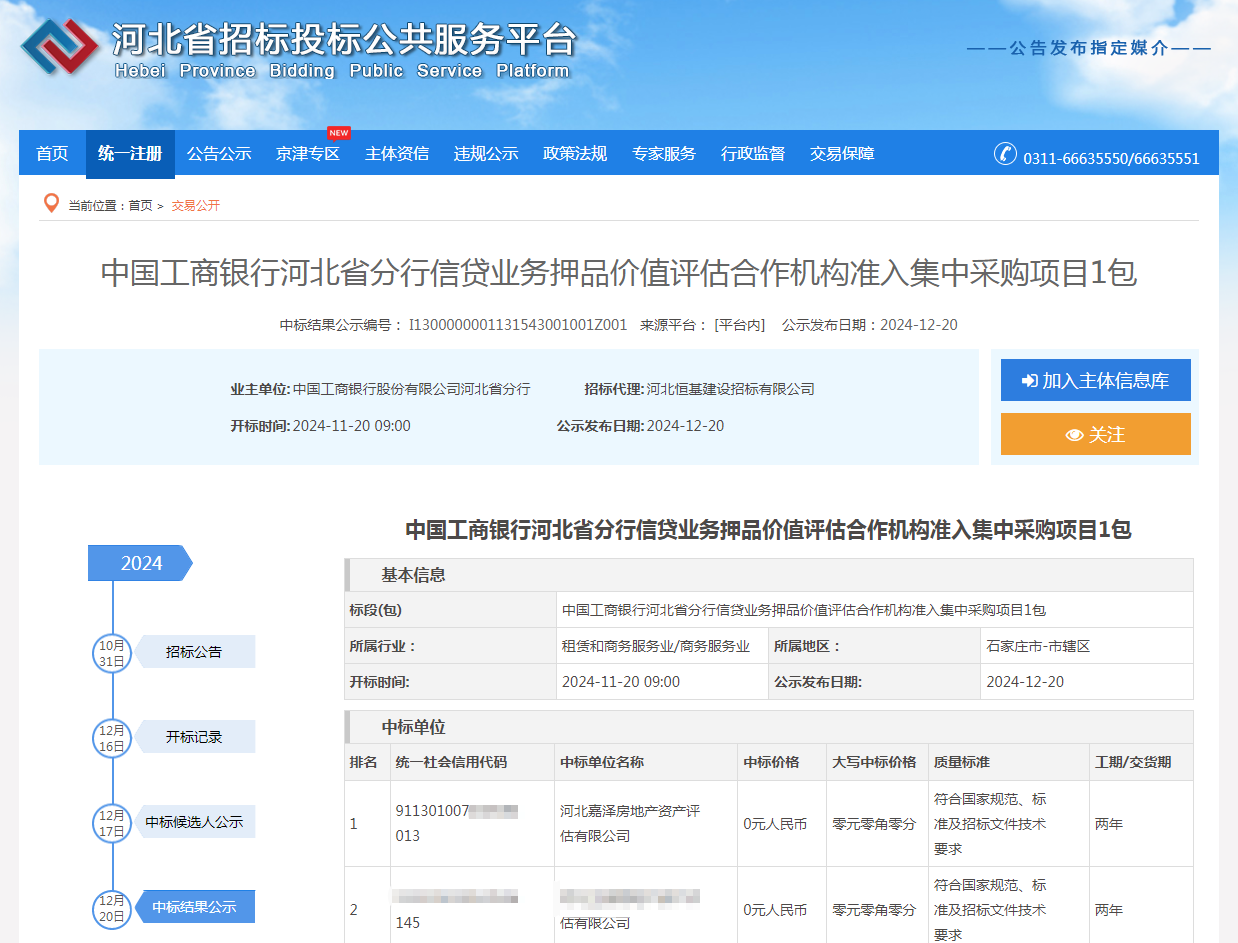Click the location pin breadcrumb icon
This screenshot has width=1238, height=943.
(52, 204)
